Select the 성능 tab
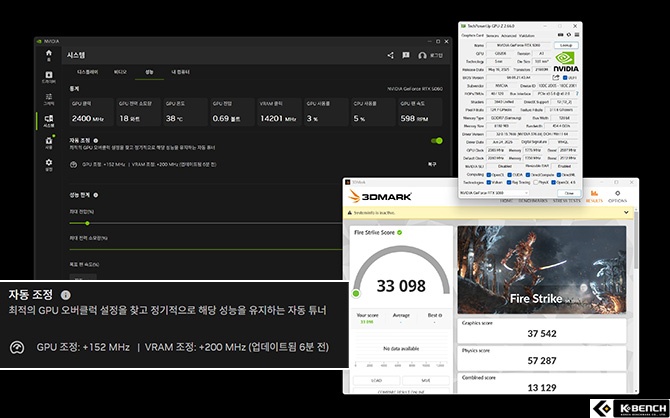The height and width of the screenshot is (418, 670). click(x=149, y=72)
